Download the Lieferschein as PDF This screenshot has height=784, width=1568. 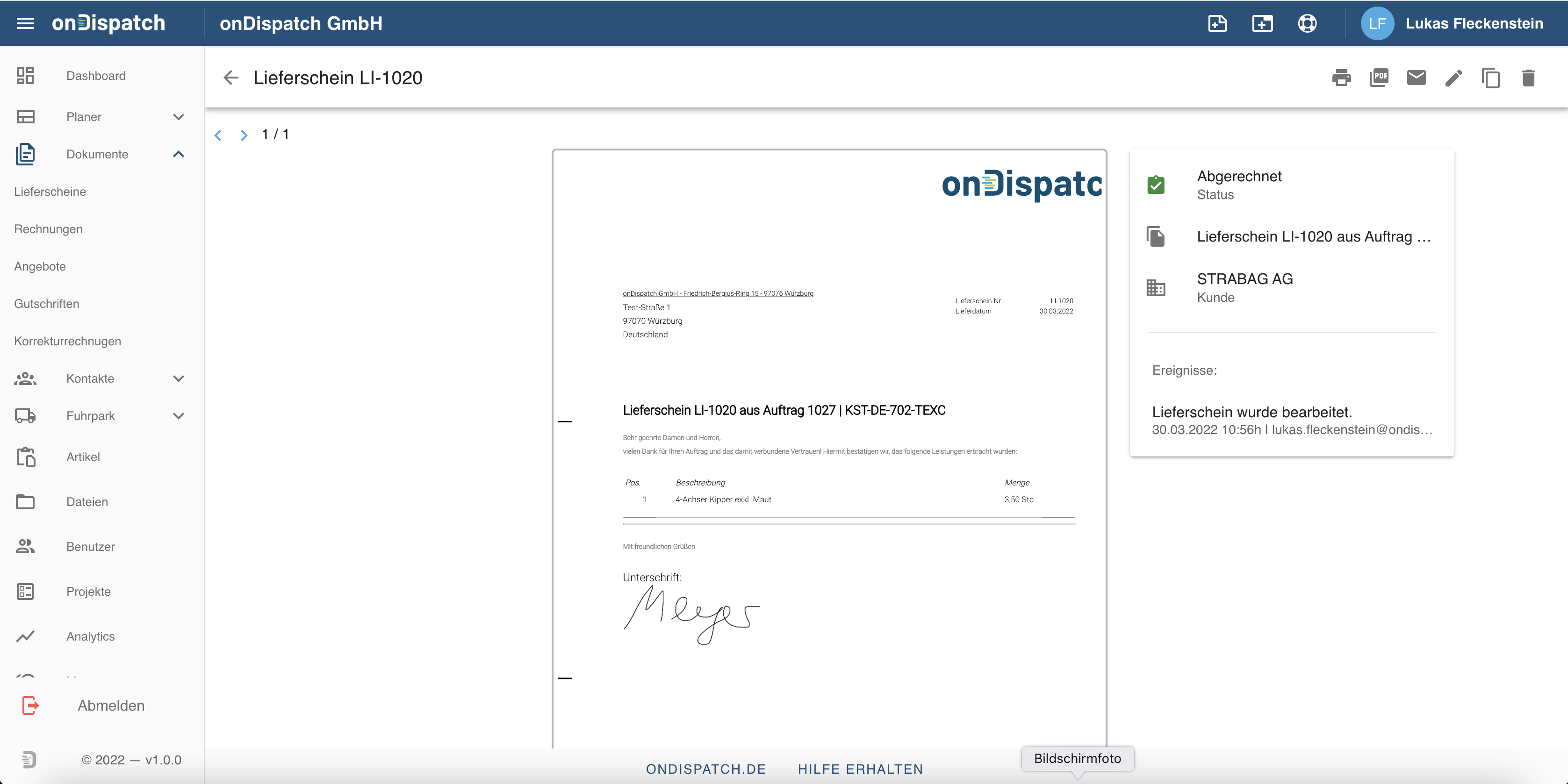tap(1379, 78)
